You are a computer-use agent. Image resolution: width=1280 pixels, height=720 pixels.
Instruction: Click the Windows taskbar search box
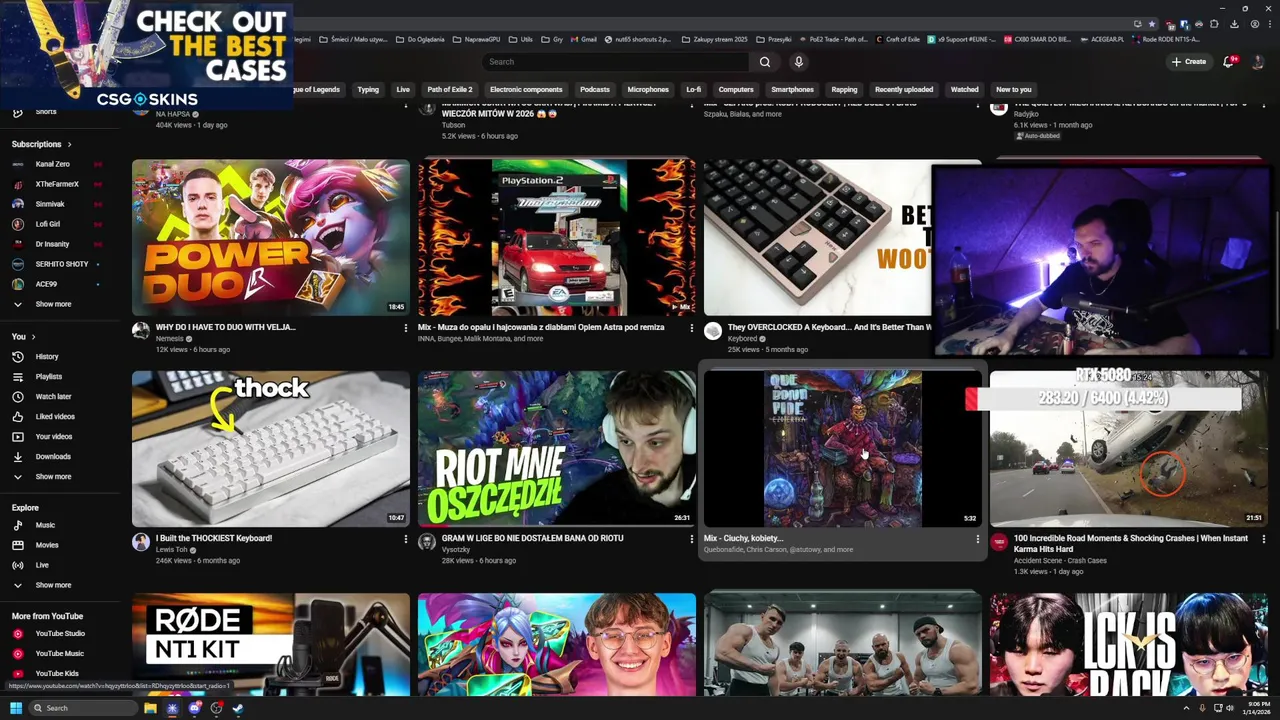(x=82, y=708)
